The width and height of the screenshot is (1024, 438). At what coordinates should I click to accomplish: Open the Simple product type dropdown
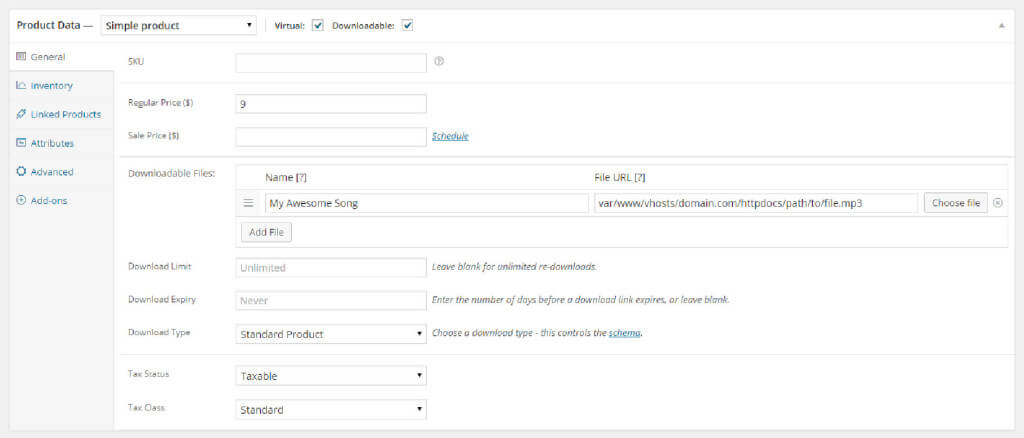point(178,25)
